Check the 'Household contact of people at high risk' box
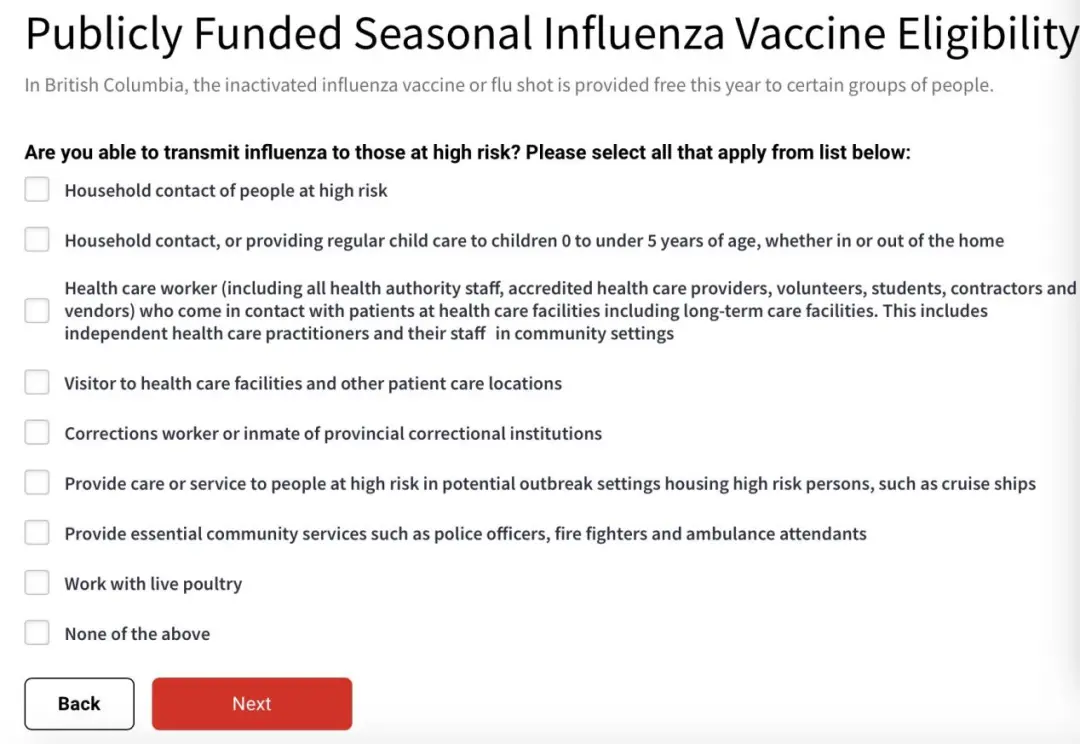The width and height of the screenshot is (1080, 744). click(x=37, y=190)
